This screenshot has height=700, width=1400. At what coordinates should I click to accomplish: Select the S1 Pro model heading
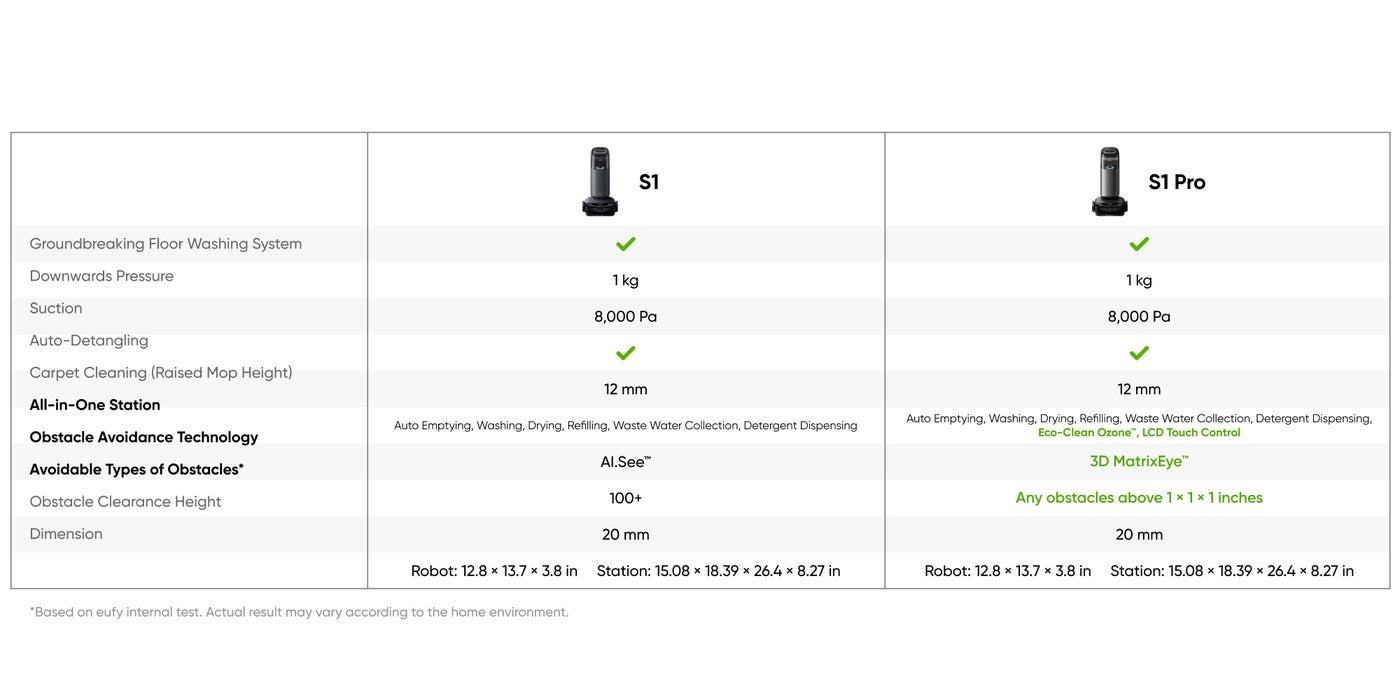tap(1177, 182)
